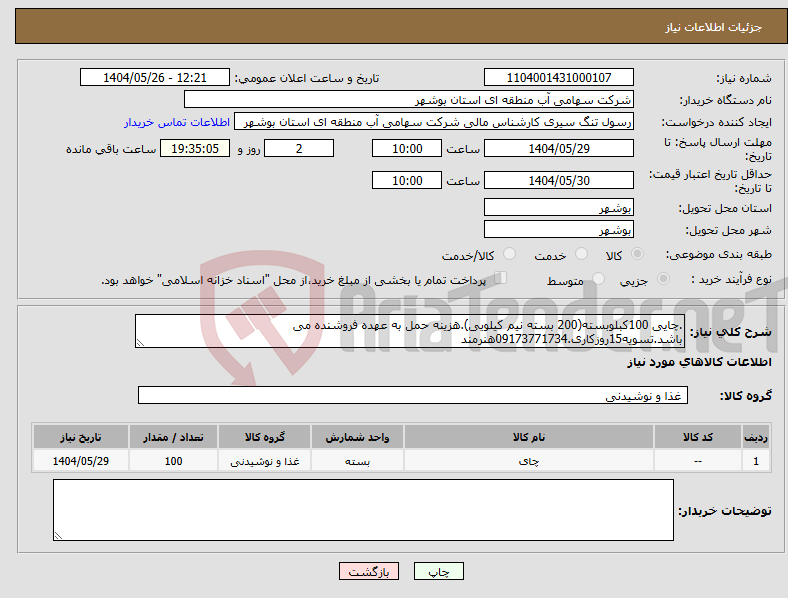
Task: Click the چای item name cell
Action: click(529, 460)
